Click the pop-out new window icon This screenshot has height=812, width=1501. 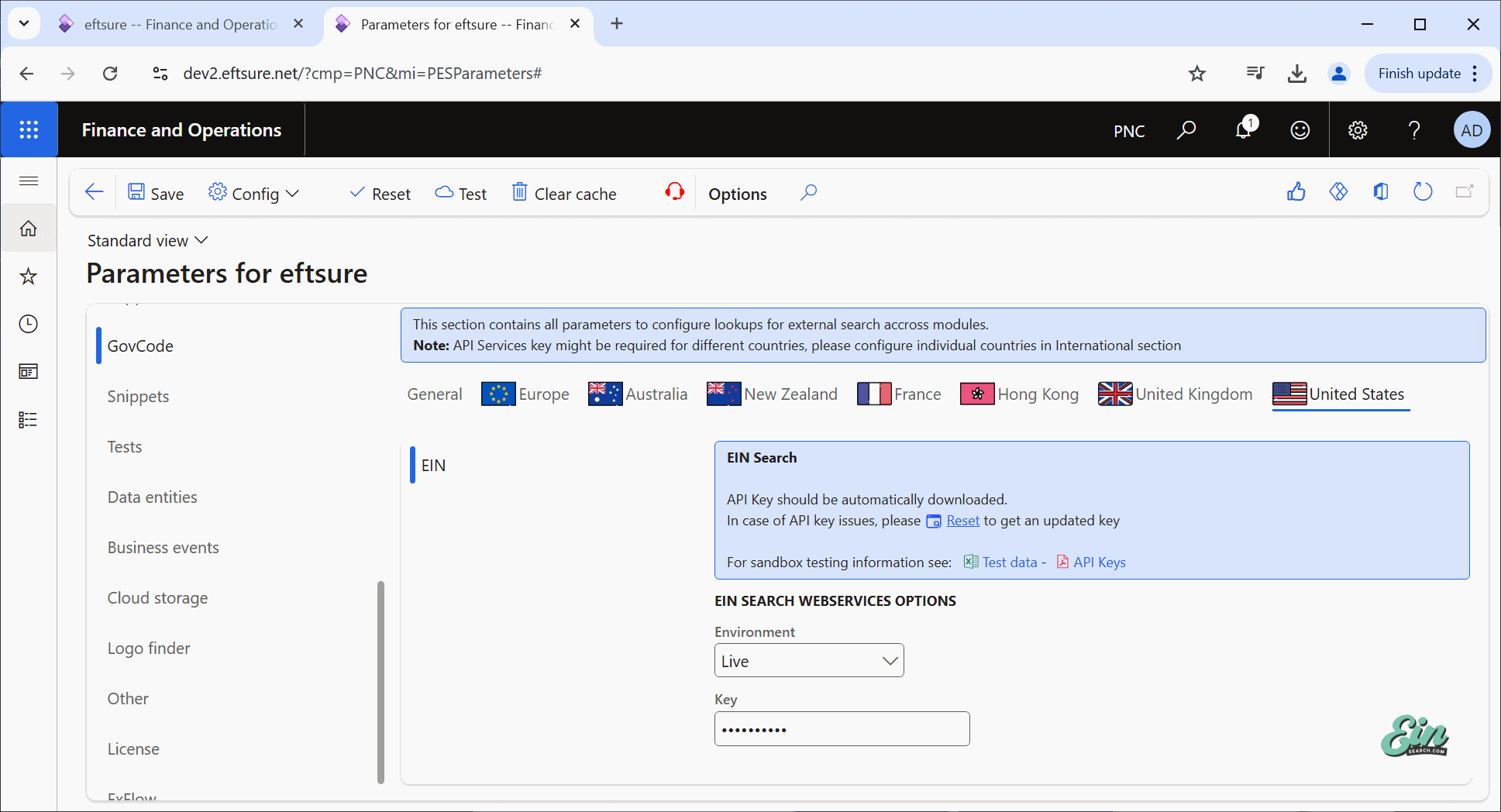point(1465,192)
